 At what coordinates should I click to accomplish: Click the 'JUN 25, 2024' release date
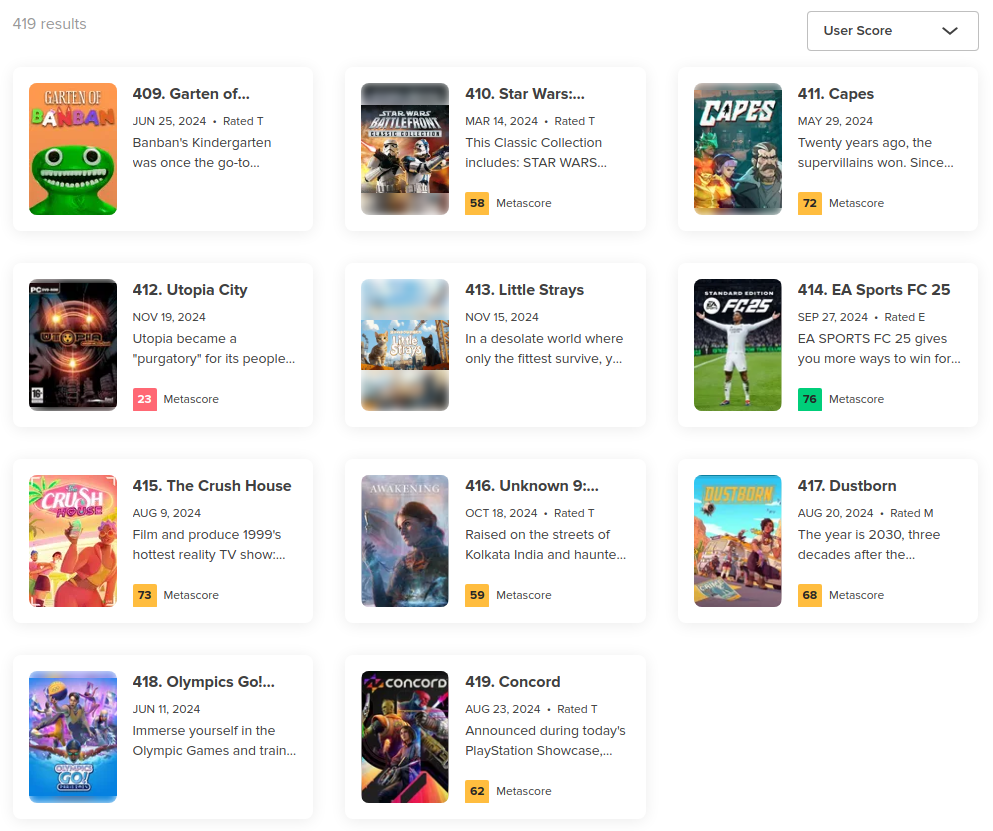169,121
